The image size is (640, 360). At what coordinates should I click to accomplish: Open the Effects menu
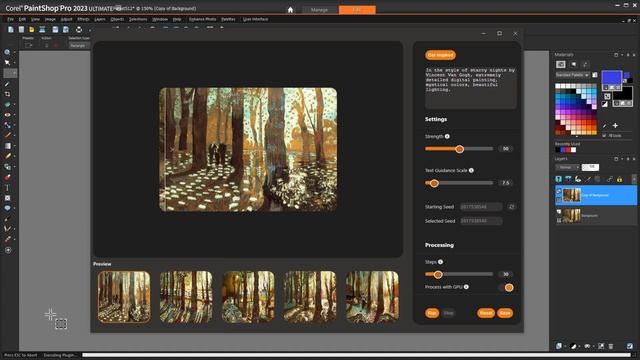point(83,19)
